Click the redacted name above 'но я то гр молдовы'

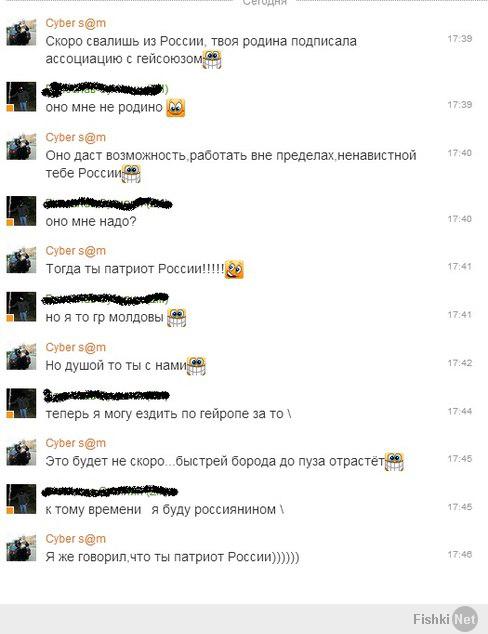pyautogui.click(x=105, y=299)
